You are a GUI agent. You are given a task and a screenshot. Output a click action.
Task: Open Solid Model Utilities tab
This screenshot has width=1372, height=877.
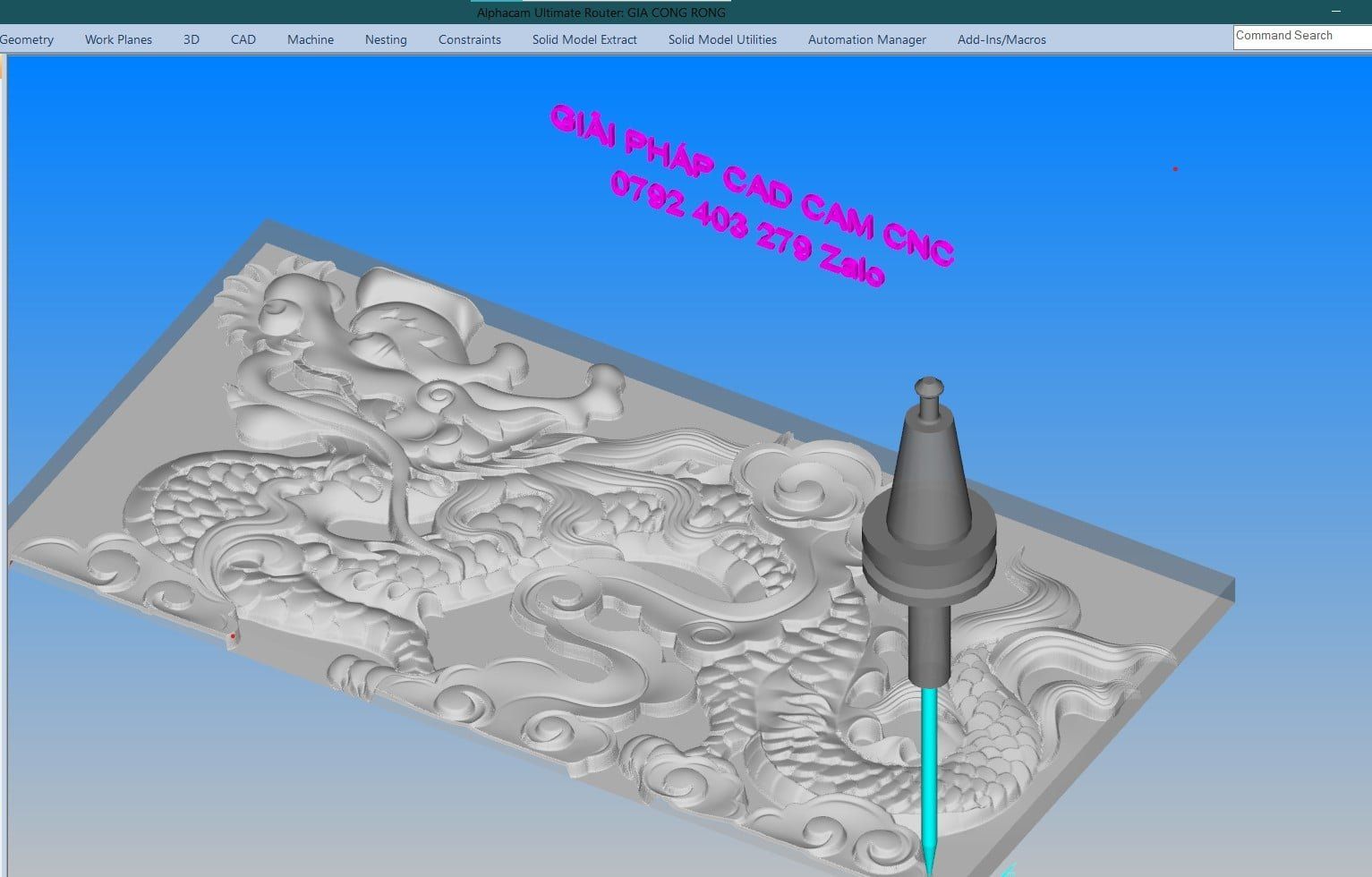click(x=721, y=39)
